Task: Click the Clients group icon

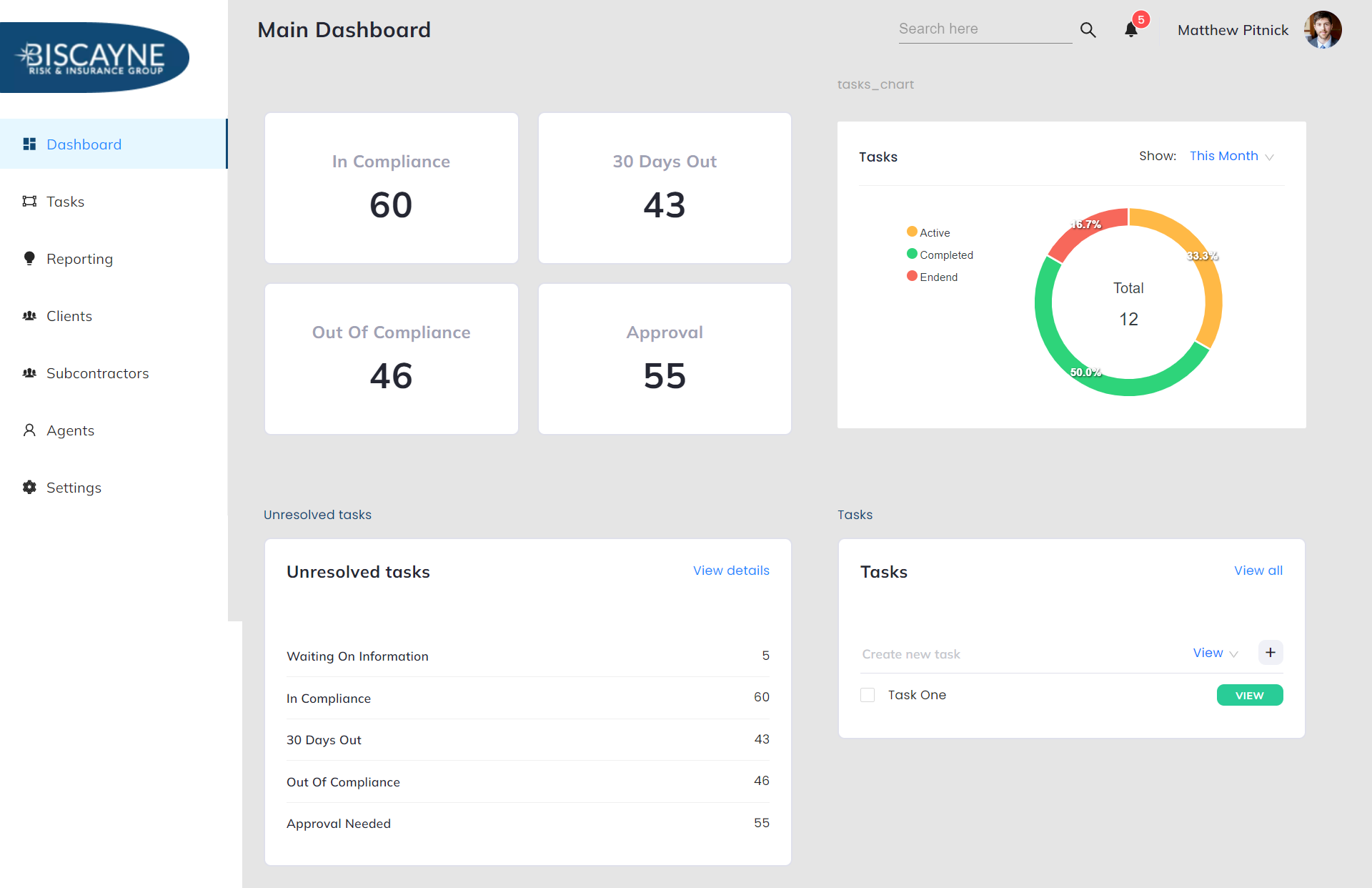Action: pos(29,316)
